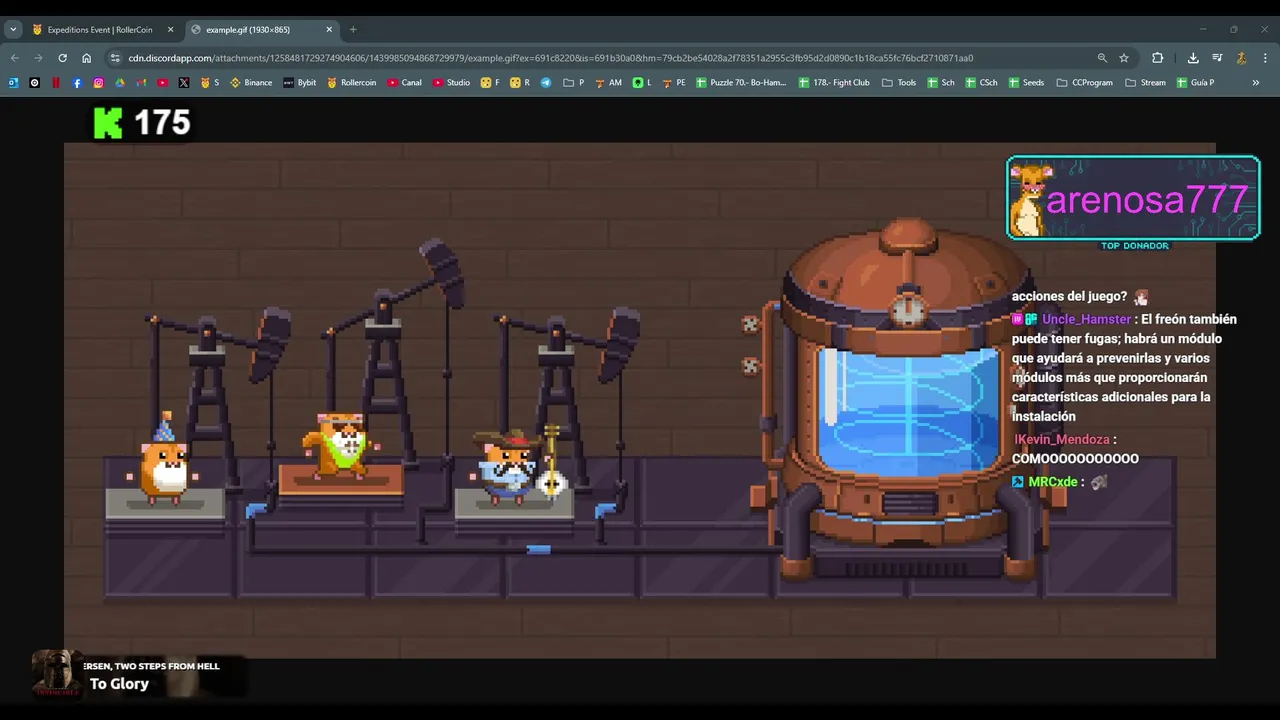Open the Seeds sheet bookmark
1280x720 pixels.
tap(1027, 83)
